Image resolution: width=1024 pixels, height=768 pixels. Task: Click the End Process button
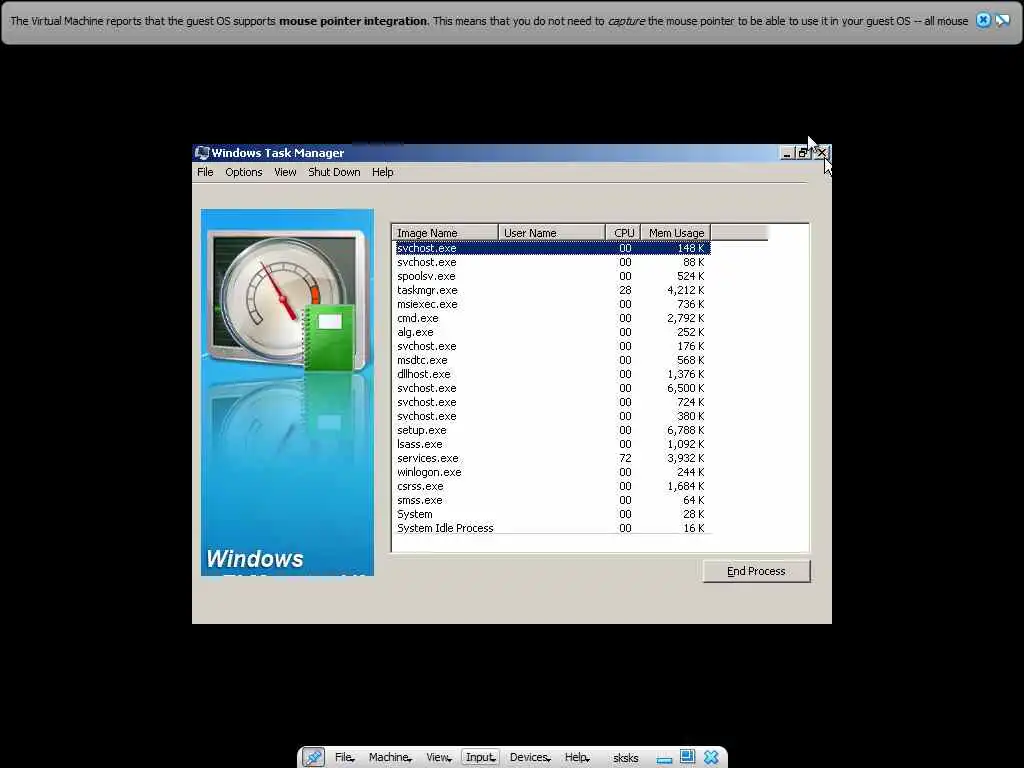click(x=756, y=571)
